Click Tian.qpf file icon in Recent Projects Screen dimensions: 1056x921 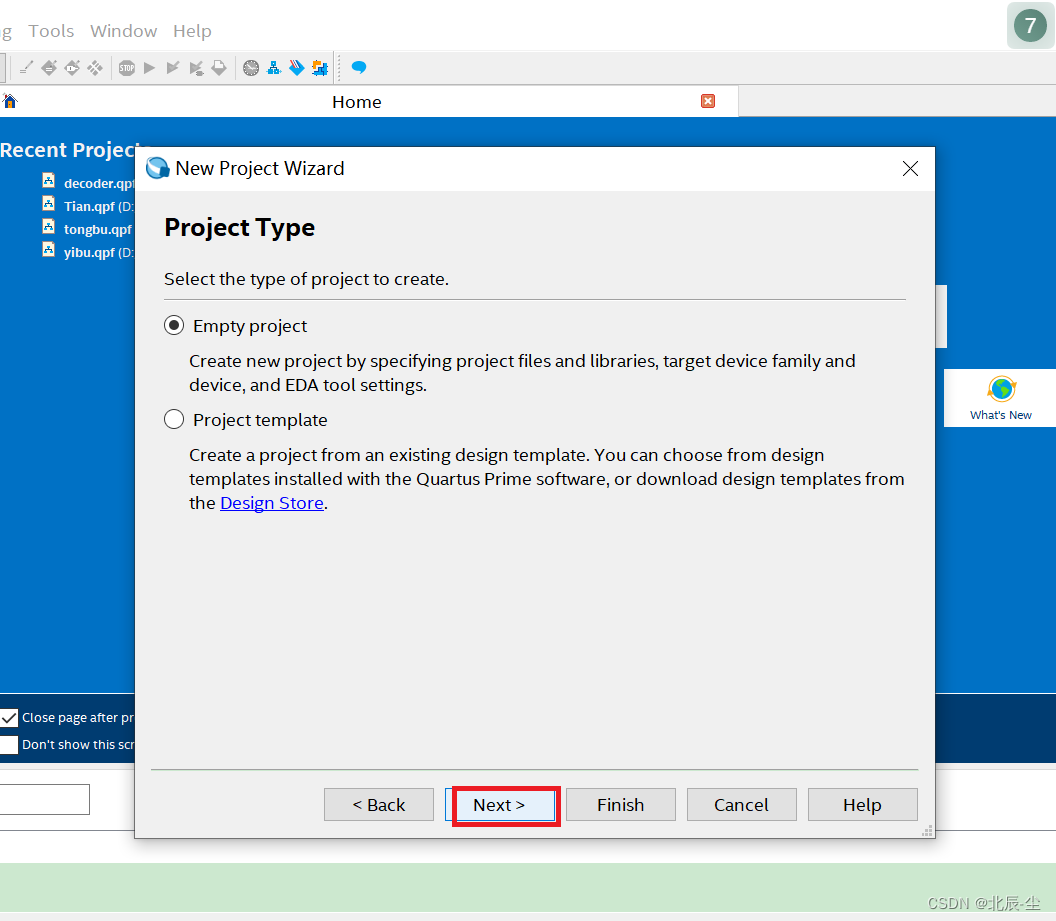click(x=48, y=203)
